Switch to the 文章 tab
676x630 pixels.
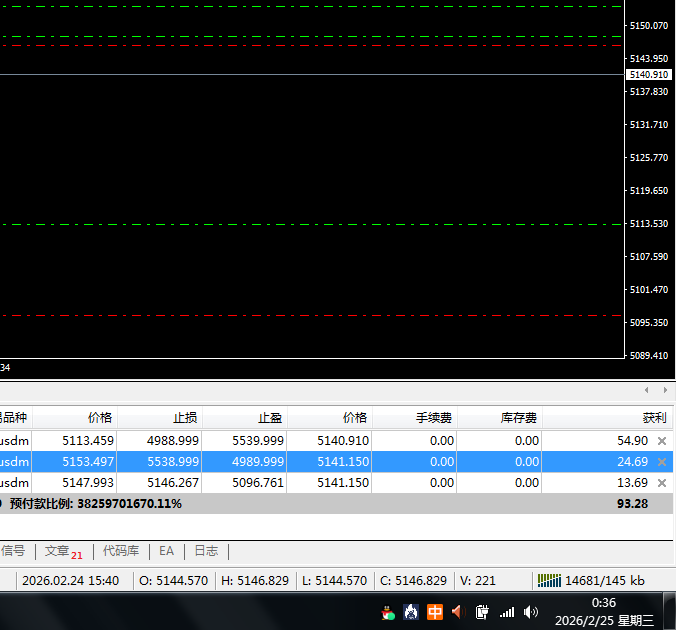pyautogui.click(x=58, y=551)
